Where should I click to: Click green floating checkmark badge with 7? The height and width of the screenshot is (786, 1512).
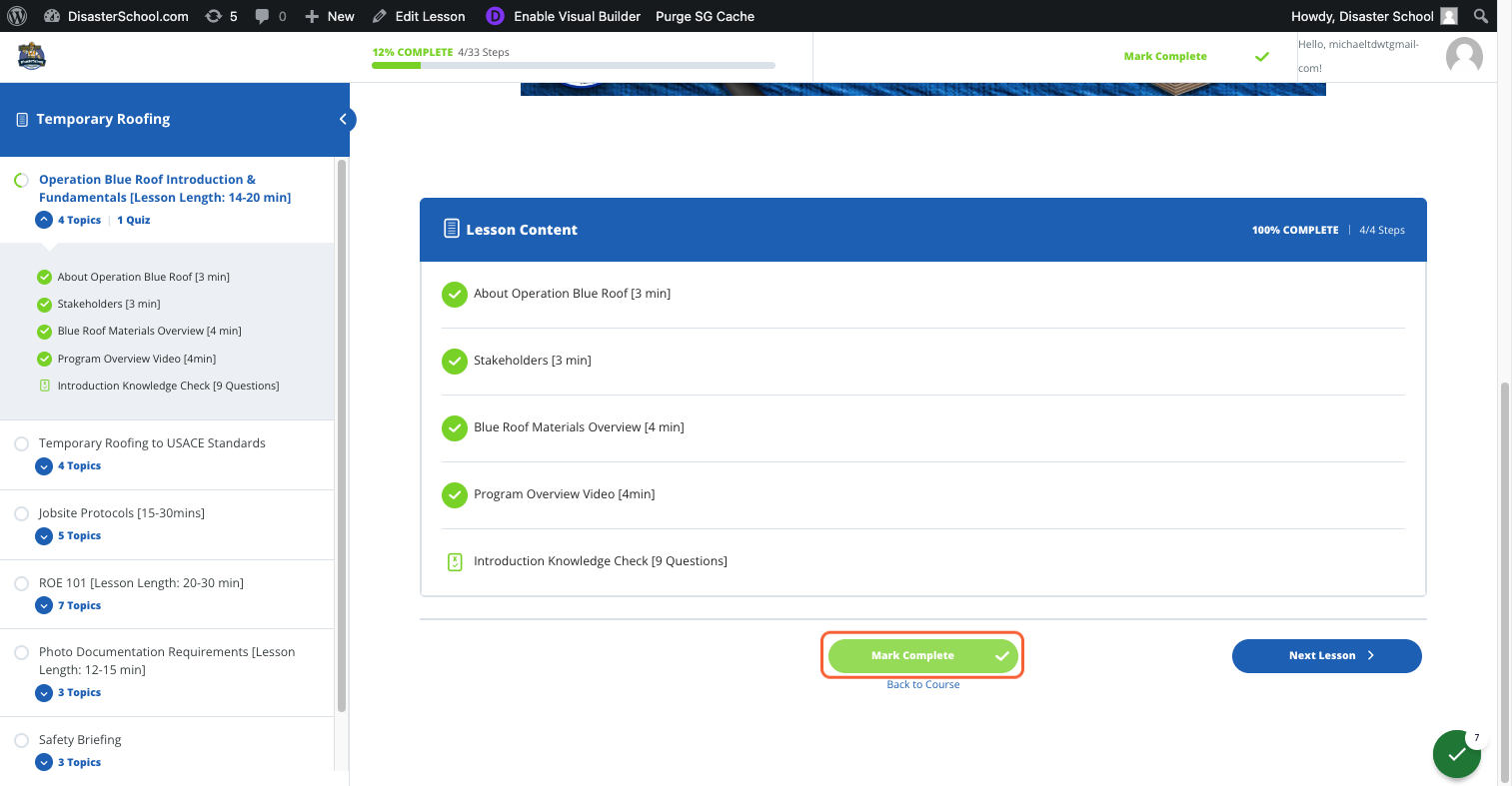click(1457, 754)
